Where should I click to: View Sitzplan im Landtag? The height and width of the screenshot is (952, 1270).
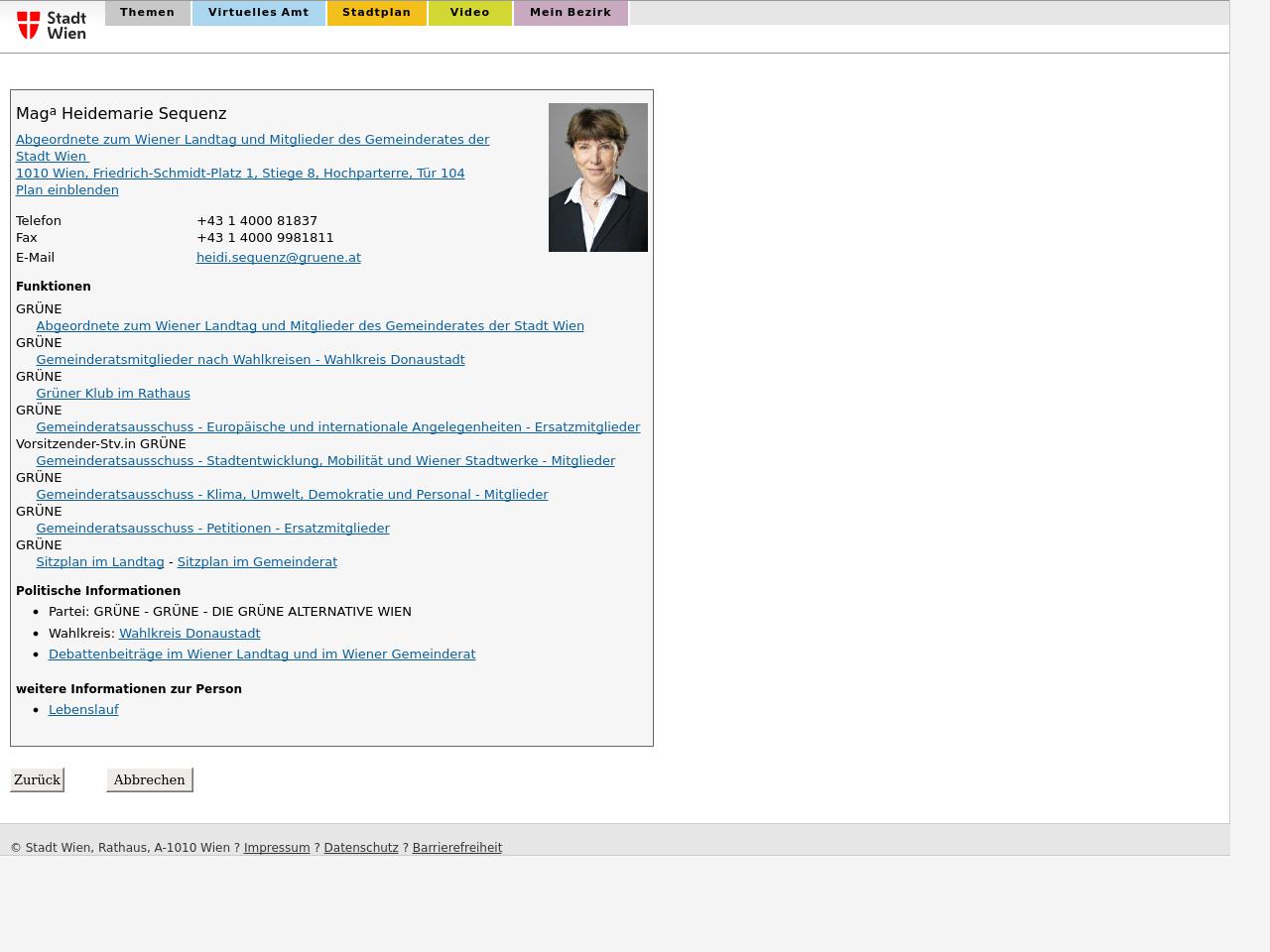coord(100,562)
